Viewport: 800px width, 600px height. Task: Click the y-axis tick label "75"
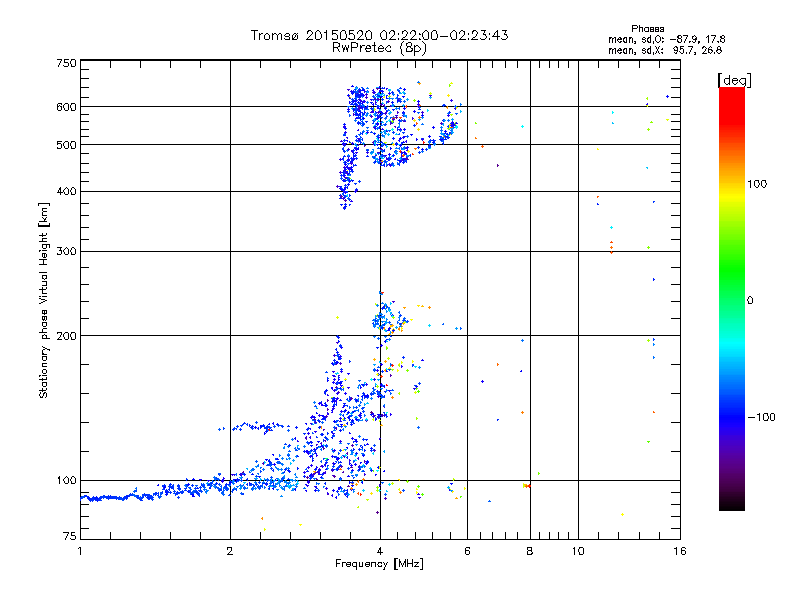69,536
